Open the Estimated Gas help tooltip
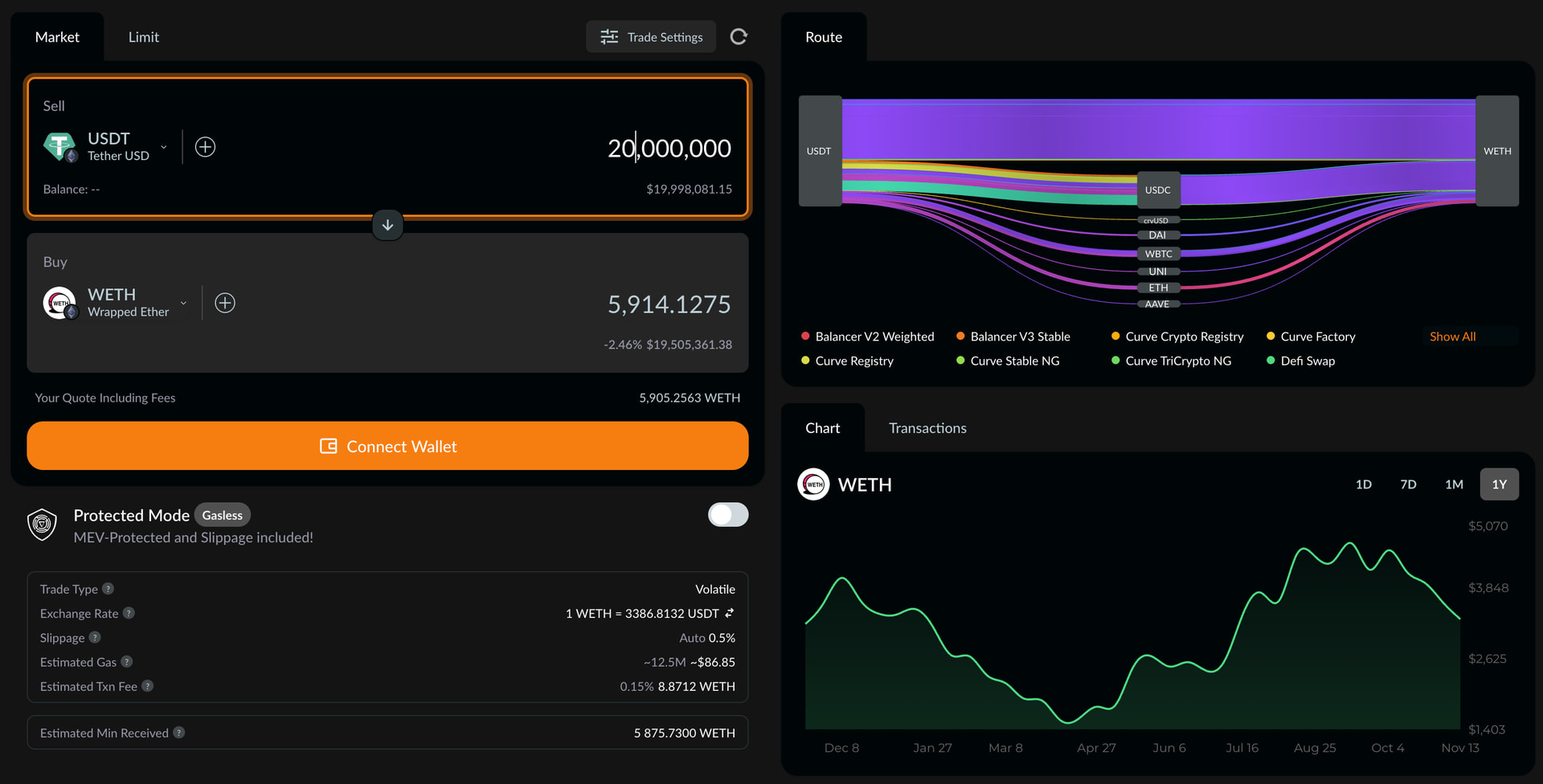The height and width of the screenshot is (784, 1543). (x=127, y=662)
